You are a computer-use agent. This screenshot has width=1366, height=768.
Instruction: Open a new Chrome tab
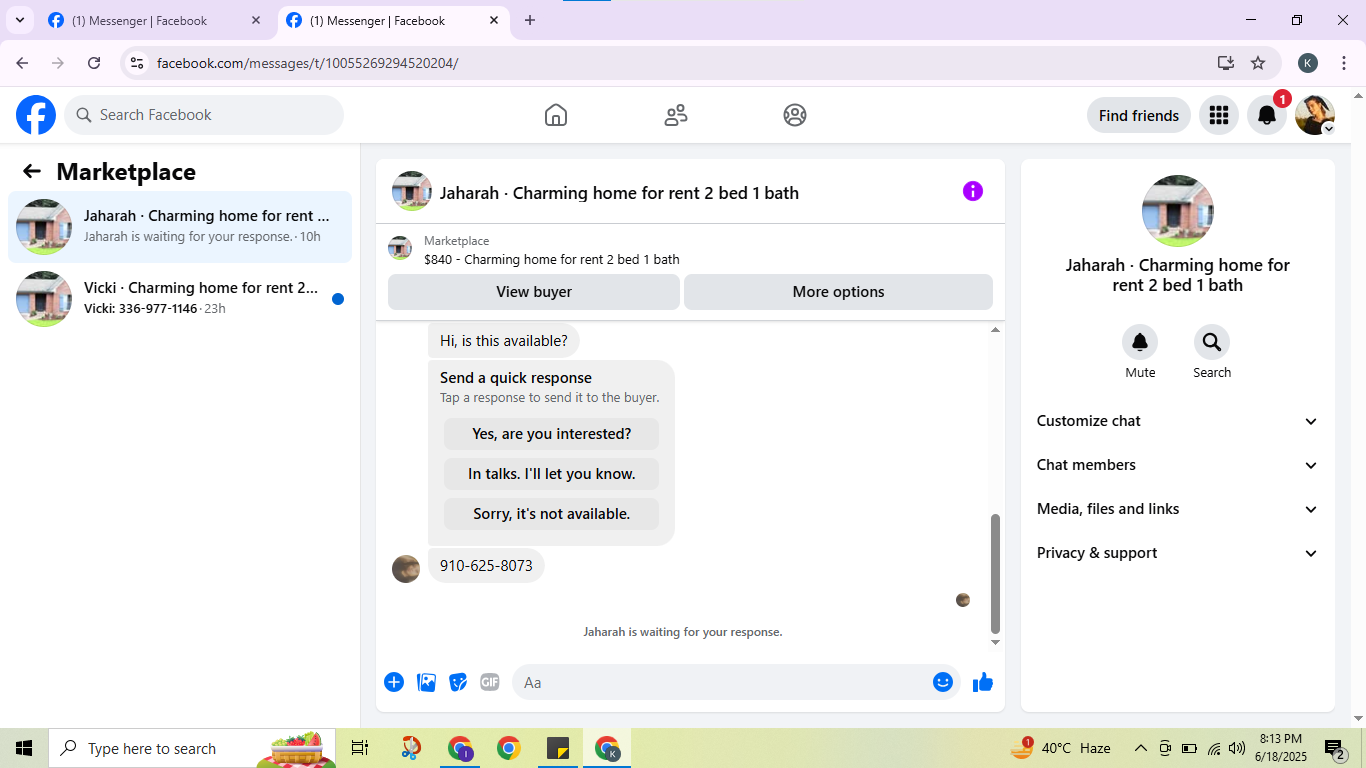coord(530,20)
